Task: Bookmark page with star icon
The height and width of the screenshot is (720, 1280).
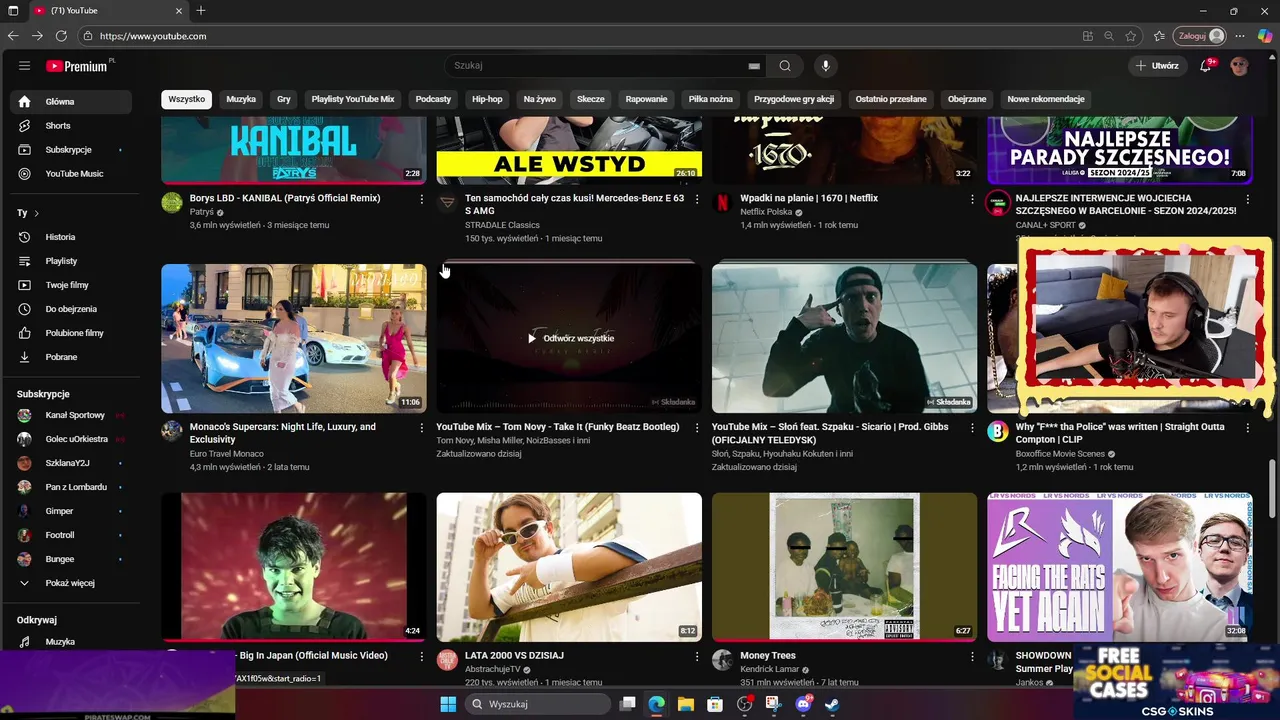Action: [1131, 36]
